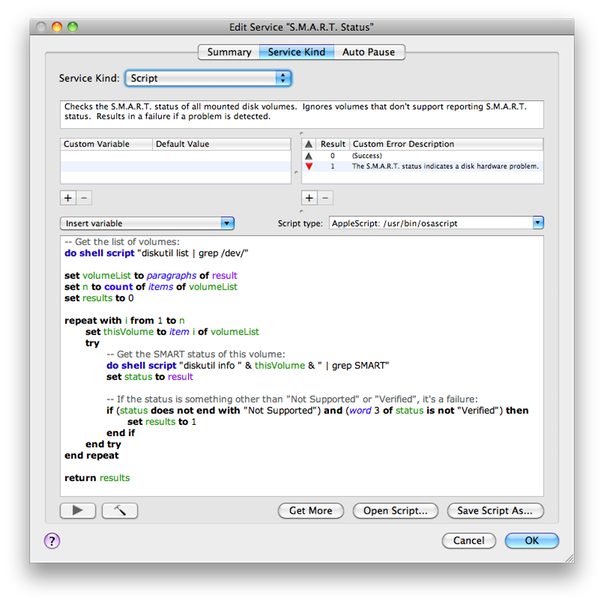Click the "repeat with i from 1 to n" line
Screen dimensions: 604x604
[124, 320]
